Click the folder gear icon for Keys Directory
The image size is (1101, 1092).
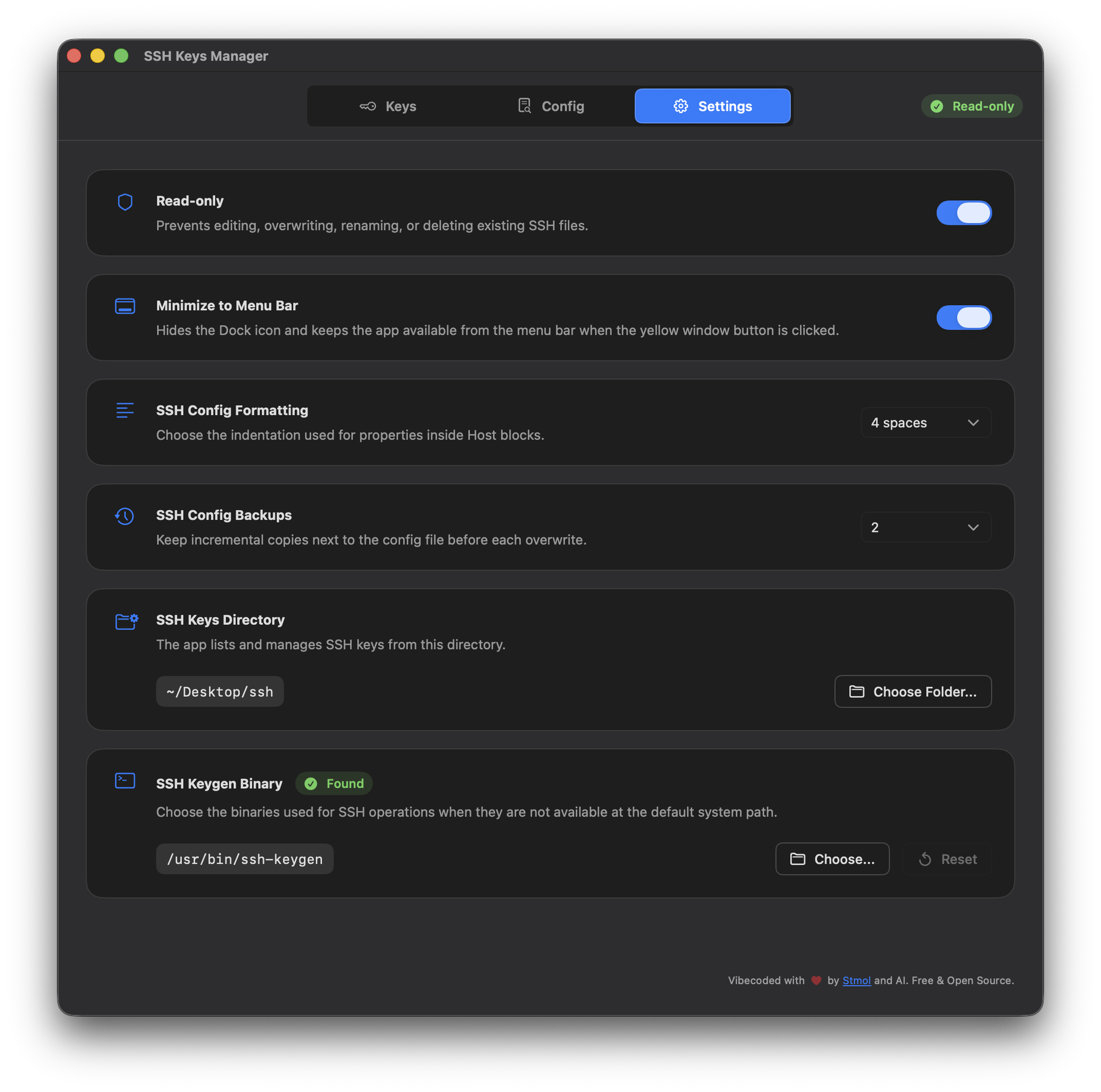(126, 621)
